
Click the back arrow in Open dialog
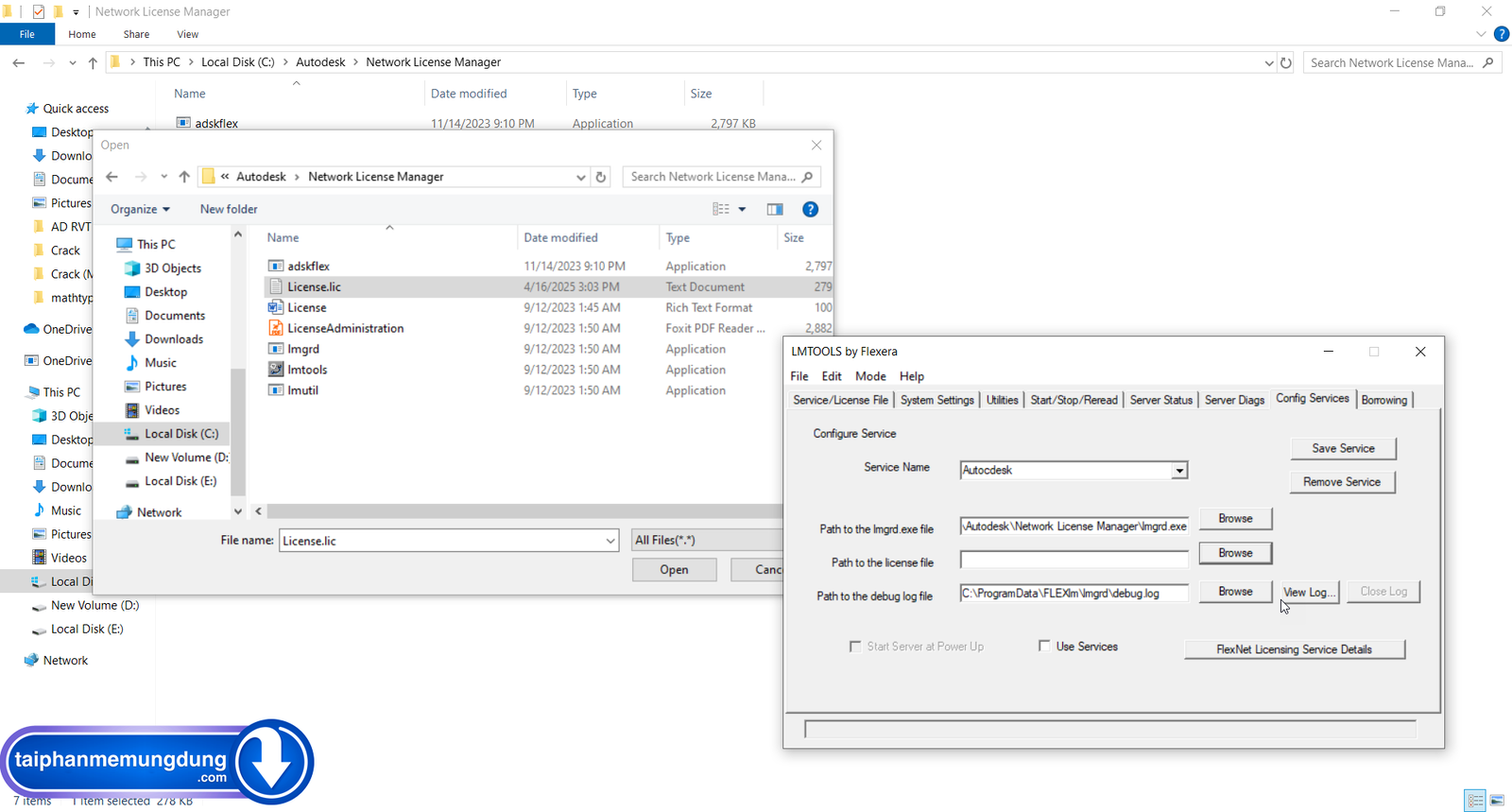pyautogui.click(x=112, y=177)
